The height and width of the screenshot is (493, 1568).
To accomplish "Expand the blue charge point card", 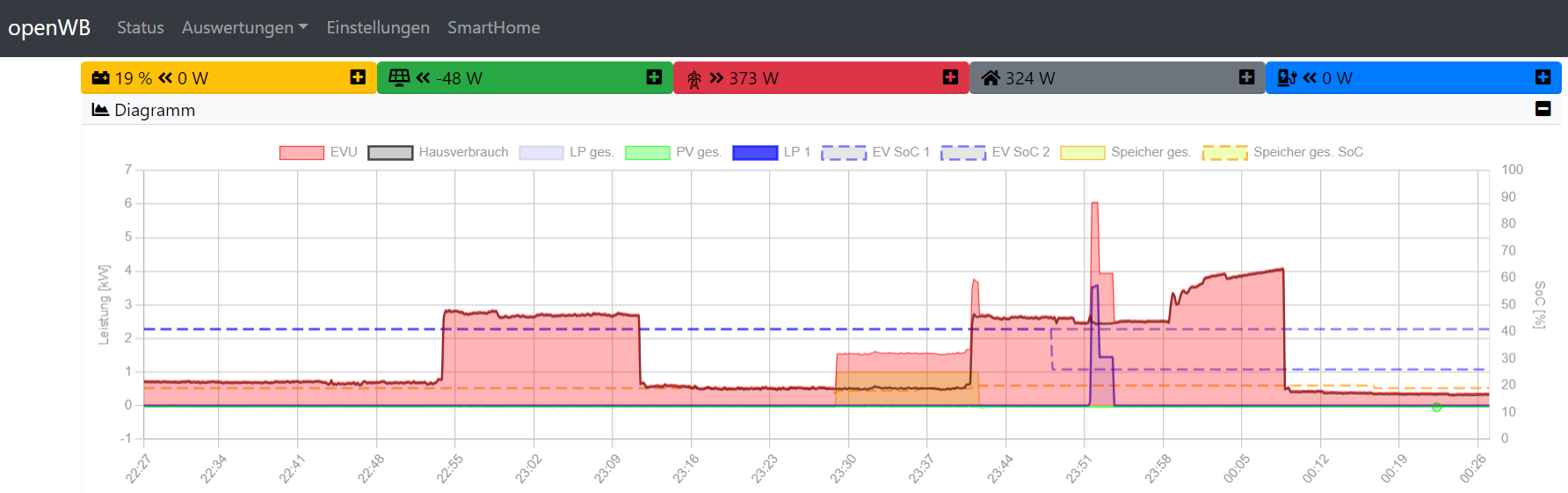I will [1543, 77].
